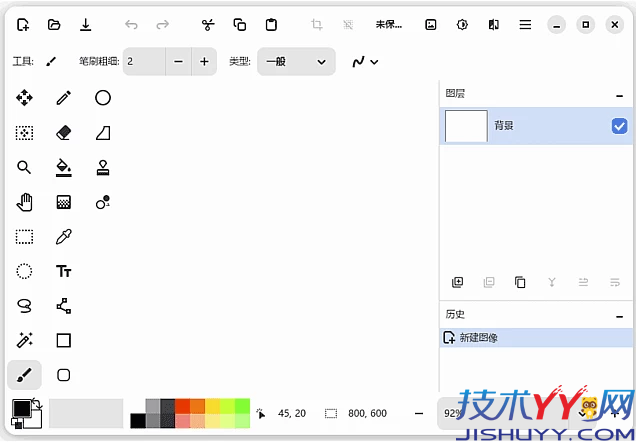The image size is (636, 442).
Task: Open the antialiasing curve dropdown
Action: [365, 62]
